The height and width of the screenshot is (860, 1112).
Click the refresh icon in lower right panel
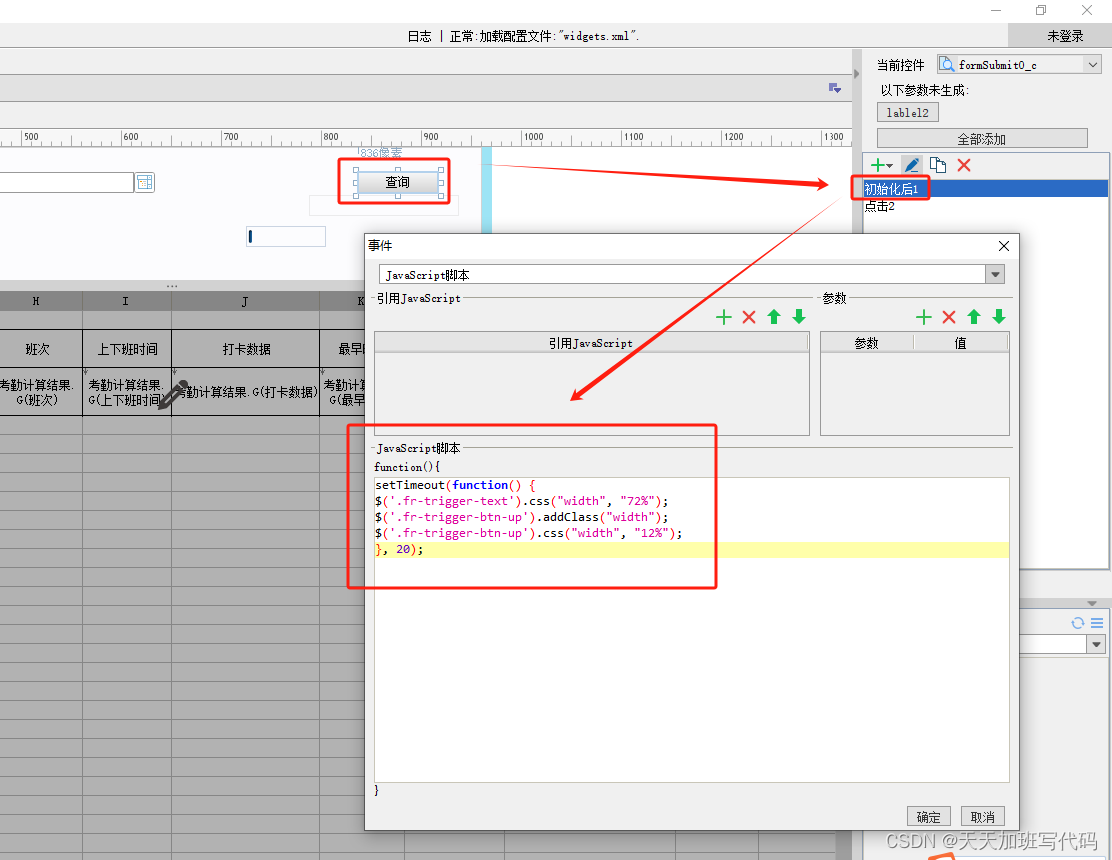[x=1078, y=623]
